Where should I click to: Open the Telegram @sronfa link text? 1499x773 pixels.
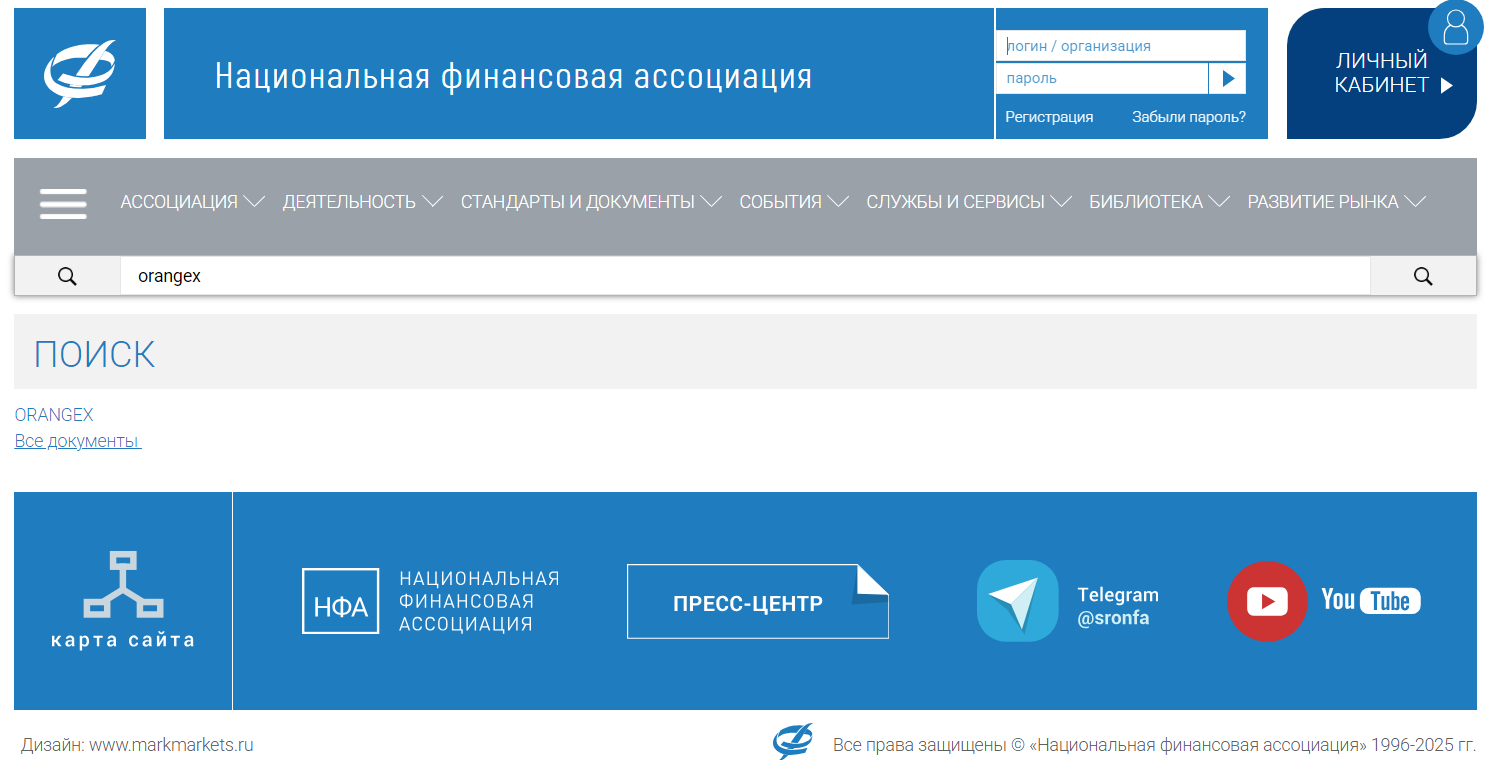click(x=1118, y=606)
